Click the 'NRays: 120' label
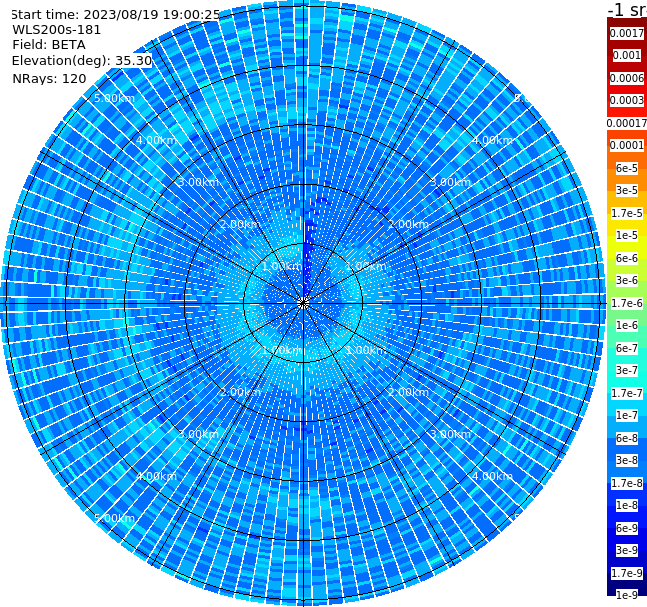 point(49,78)
